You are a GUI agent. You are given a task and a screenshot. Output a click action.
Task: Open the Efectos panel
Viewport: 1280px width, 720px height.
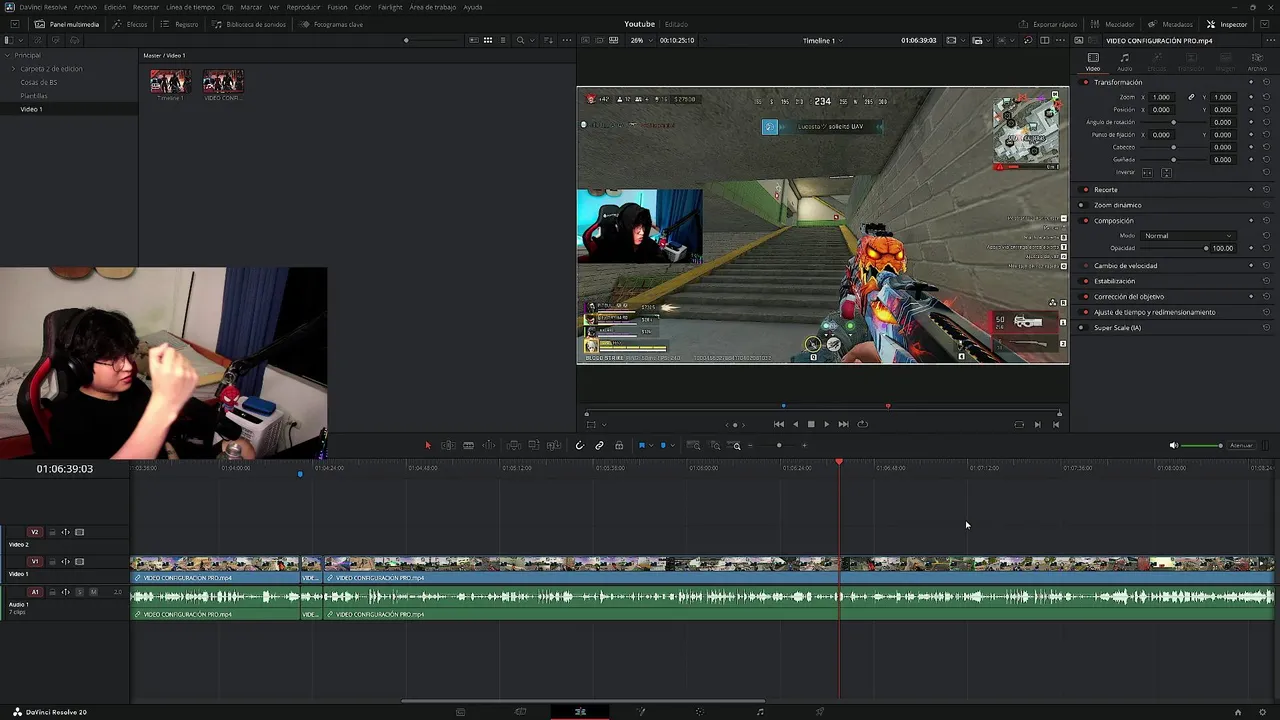[130, 24]
